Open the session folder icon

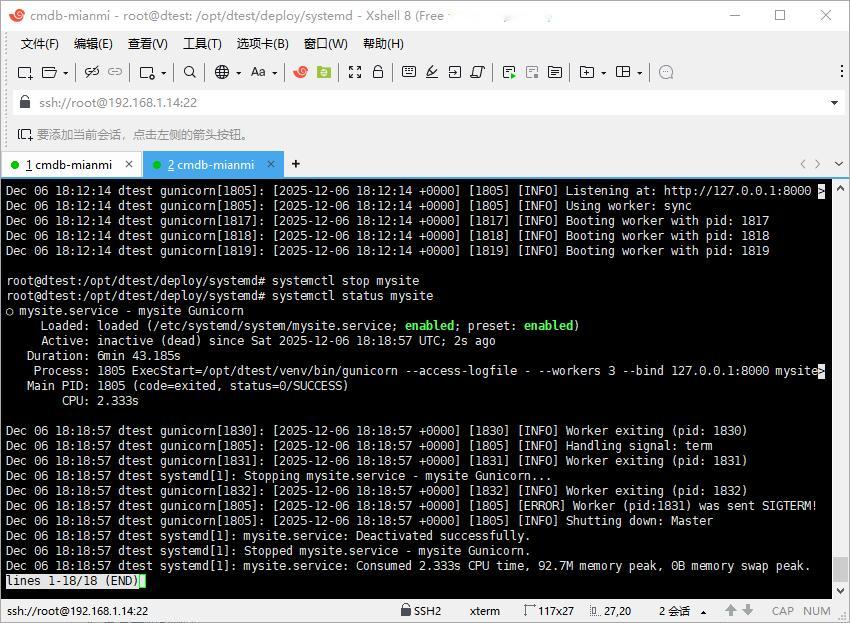pyautogui.click(x=49, y=72)
